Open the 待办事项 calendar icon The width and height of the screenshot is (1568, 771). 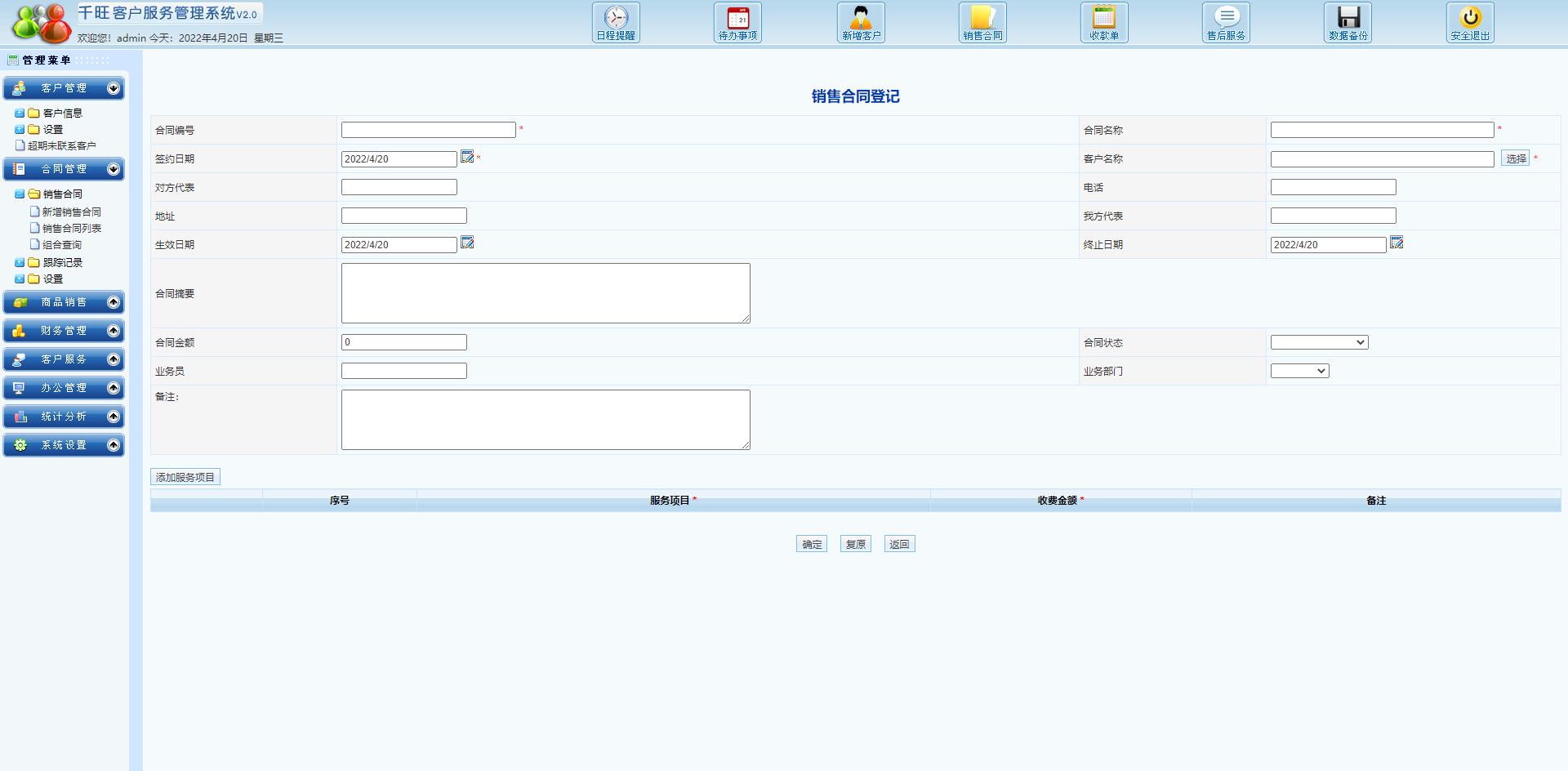tap(737, 23)
